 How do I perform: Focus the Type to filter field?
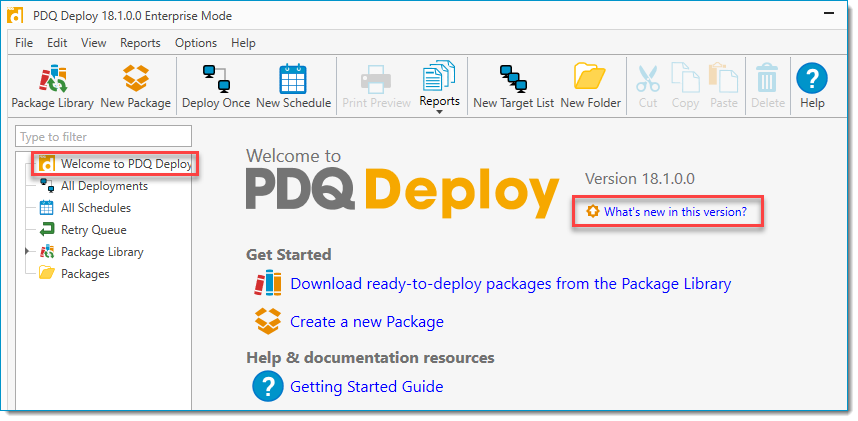[104, 136]
